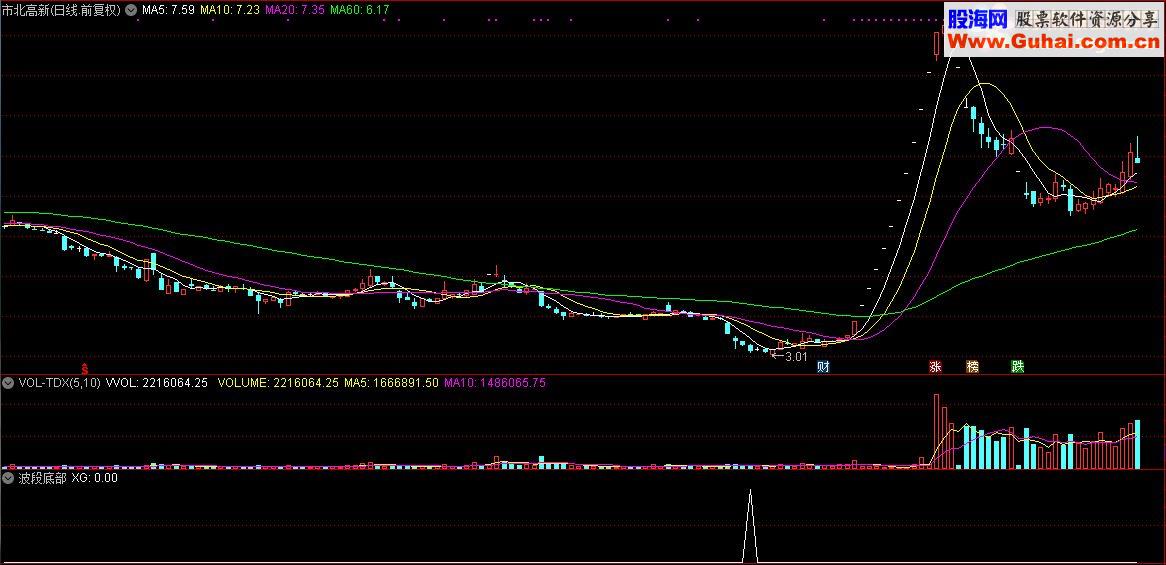Image resolution: width=1166 pixels, height=565 pixels.
Task: Click the VOLUME: 2216064.25 value
Action: point(277,384)
